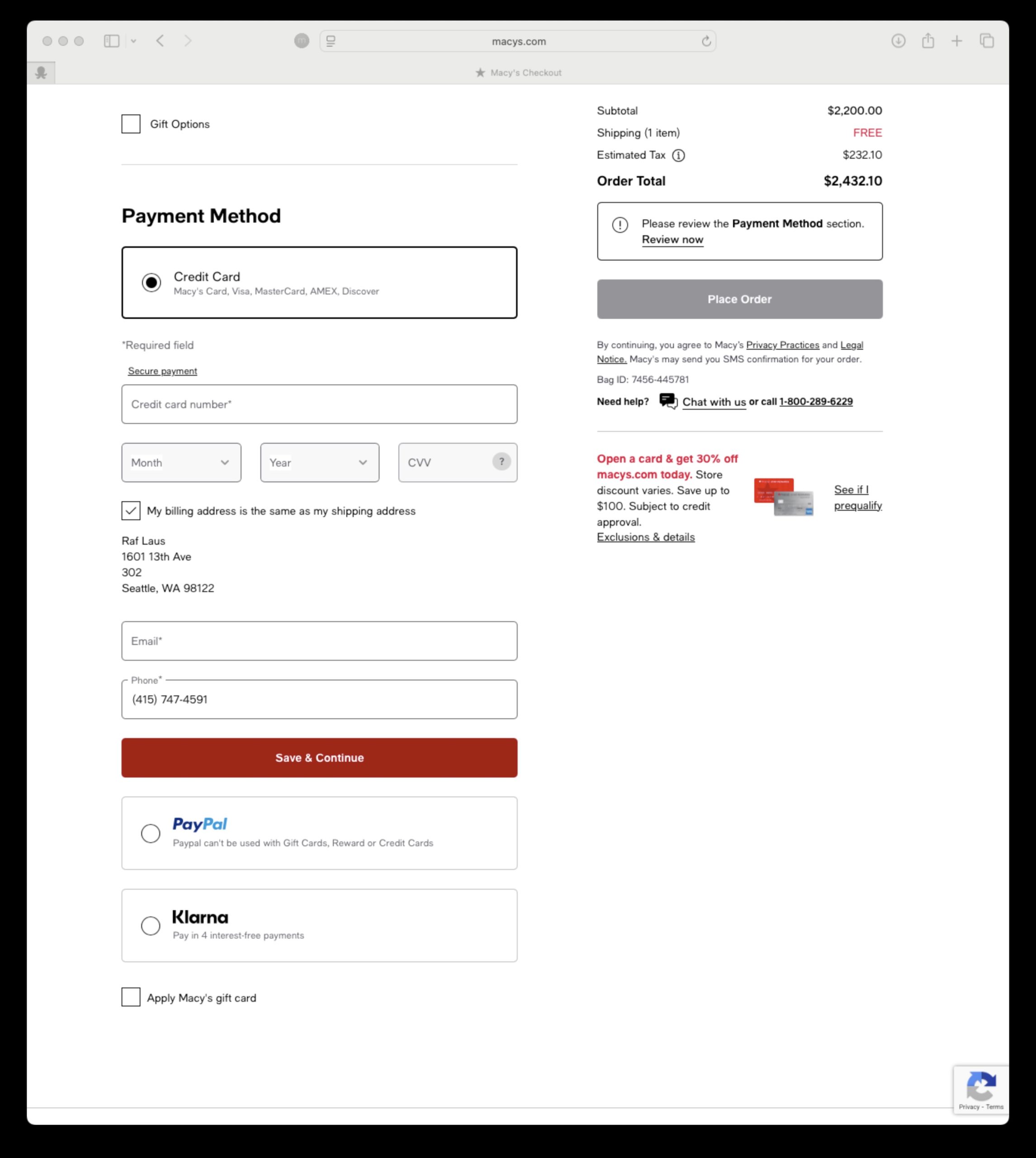Viewport: 1036px width, 1158px height.
Task: Select the PayPal payment radio button
Action: [151, 834]
